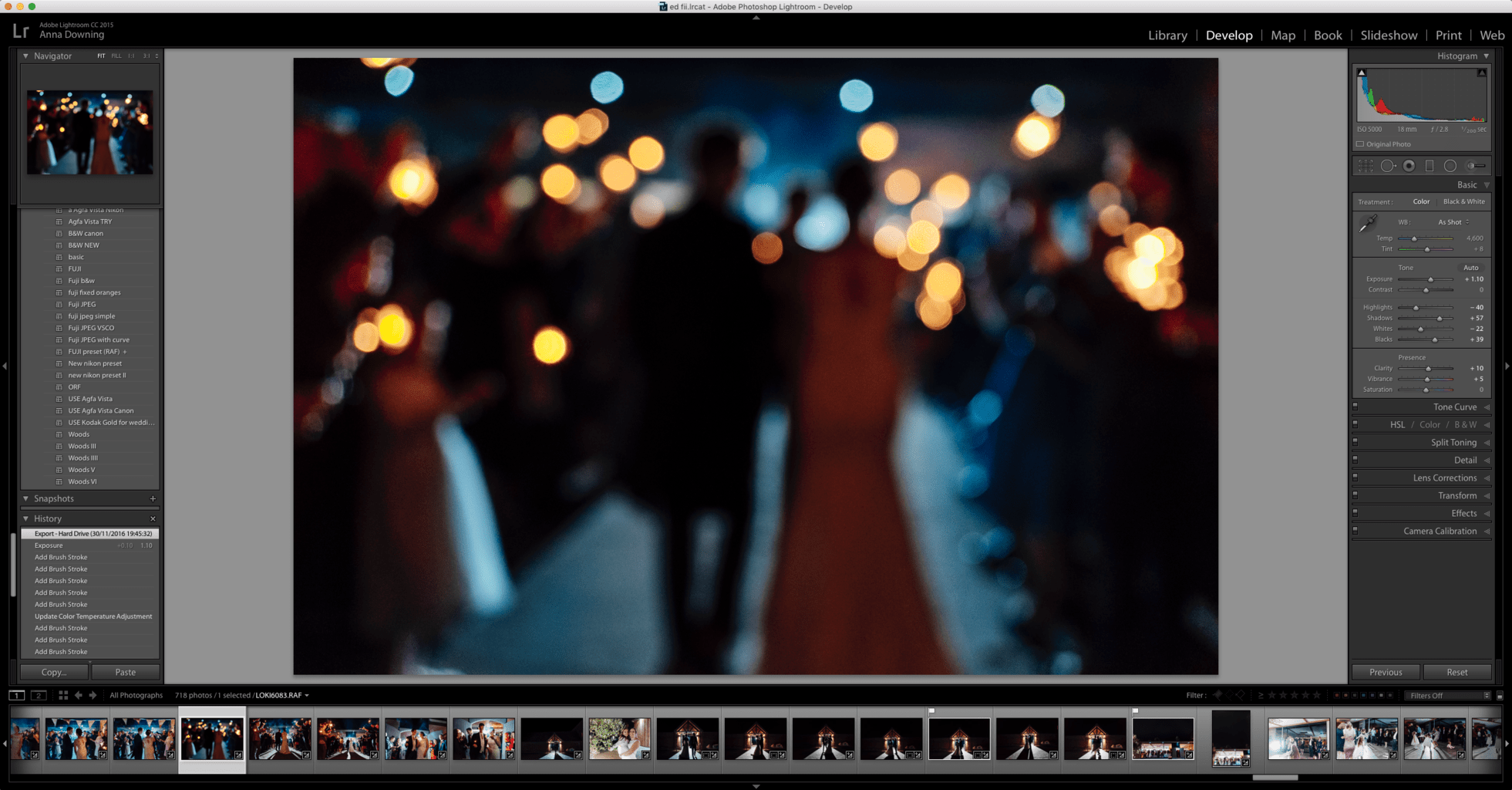Open the WB As Shot dropdown
This screenshot has width=1512, height=790.
1453,222
